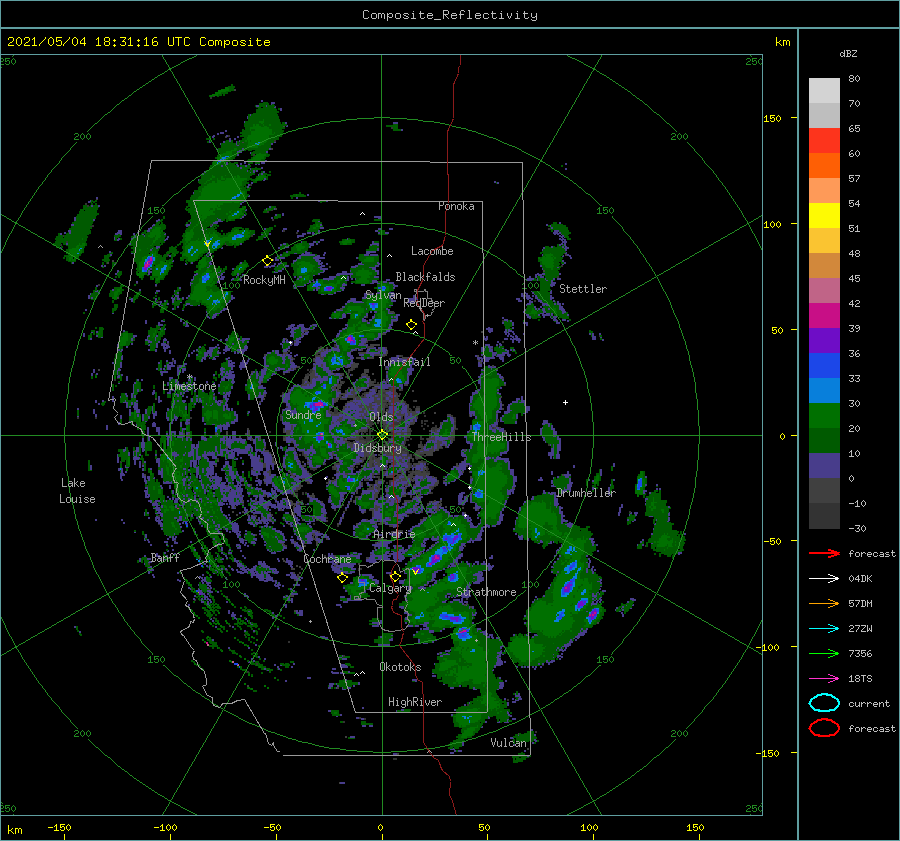Click the Lacombe city label
The height and width of the screenshot is (841, 900).
pyautogui.click(x=432, y=251)
